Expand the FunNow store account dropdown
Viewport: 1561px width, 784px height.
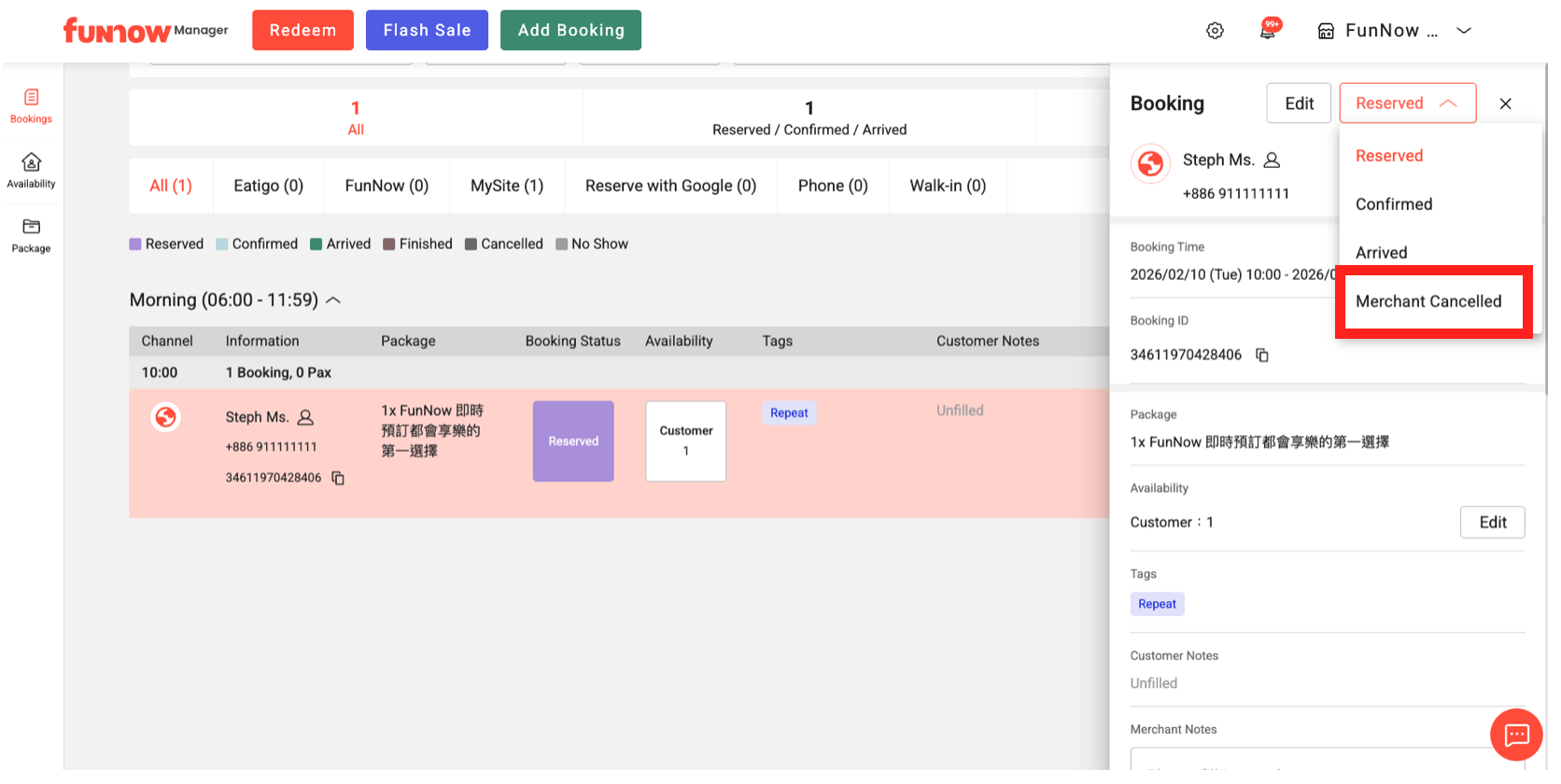tap(1464, 31)
